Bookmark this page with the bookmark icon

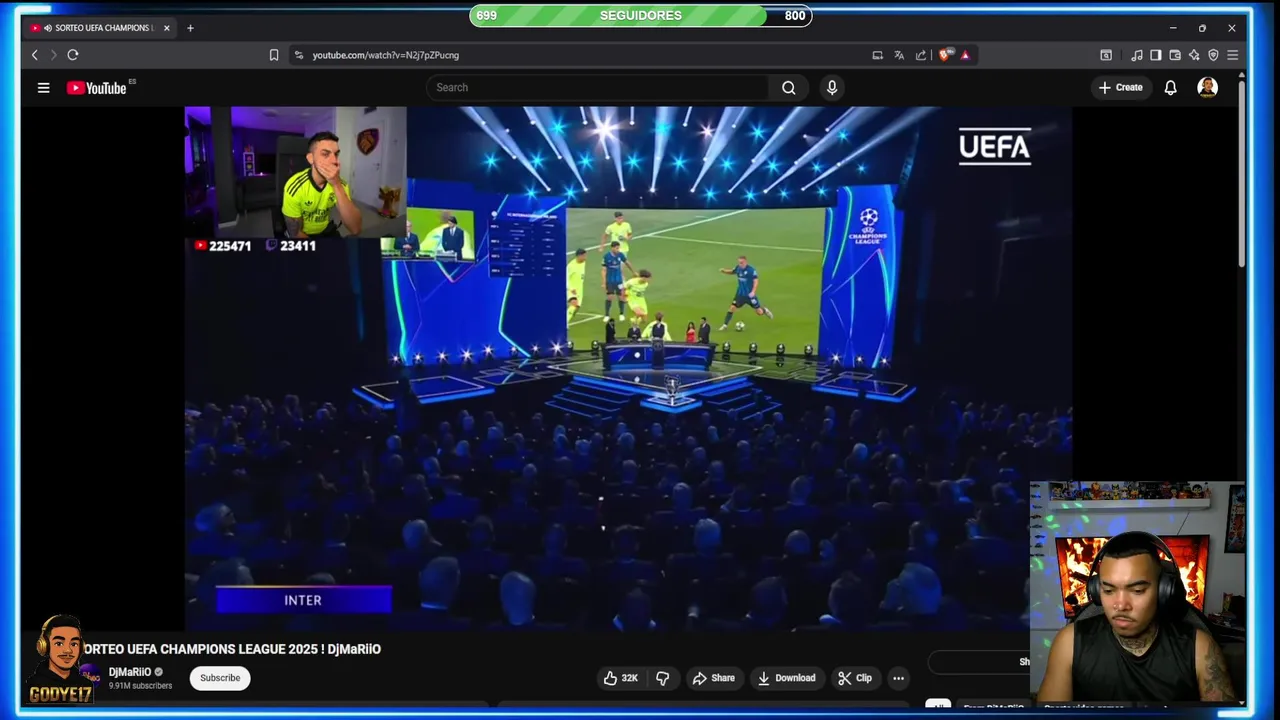(x=274, y=55)
